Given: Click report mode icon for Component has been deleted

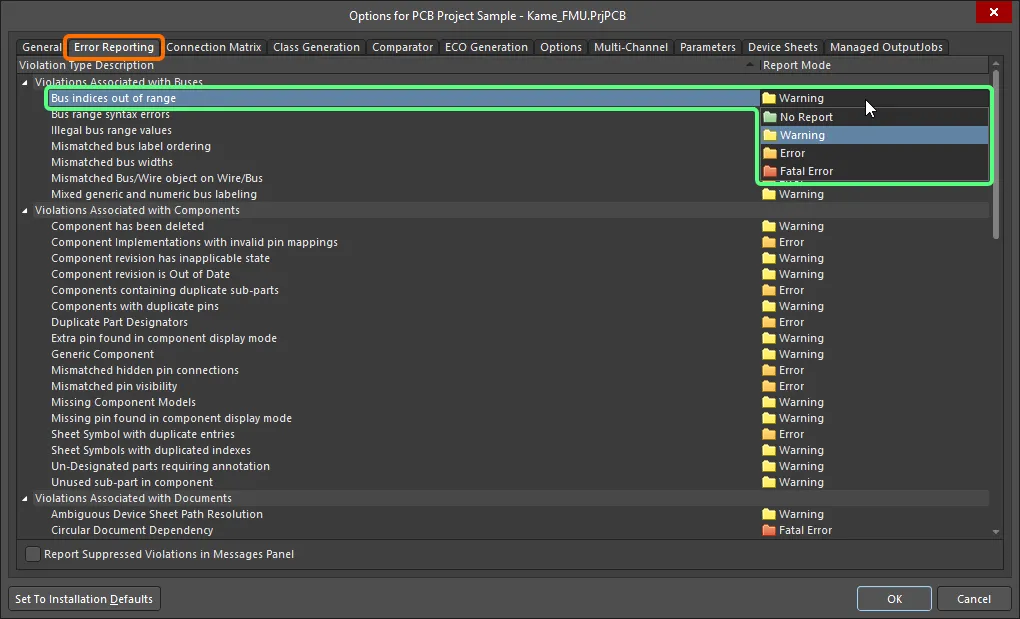Looking at the screenshot, I should [769, 226].
